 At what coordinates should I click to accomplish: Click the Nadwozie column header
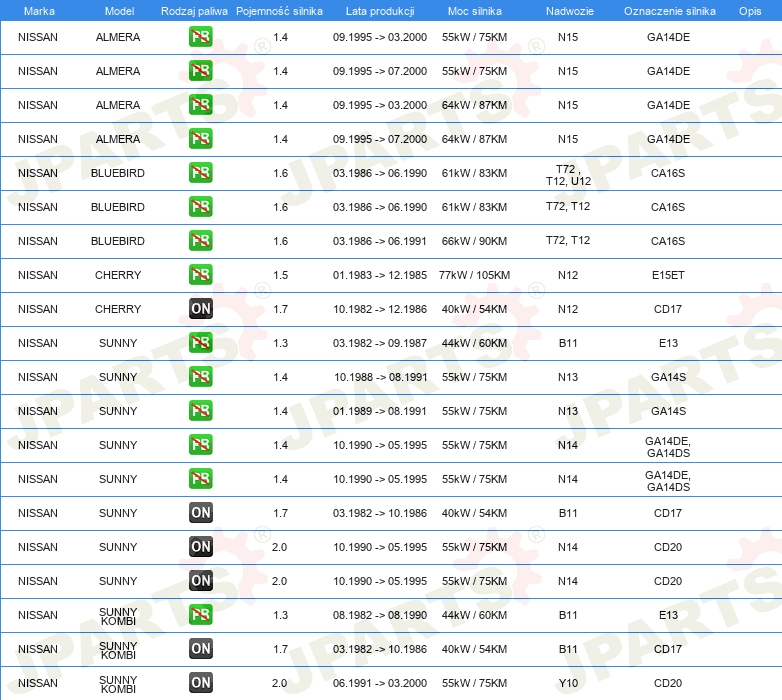[570, 11]
